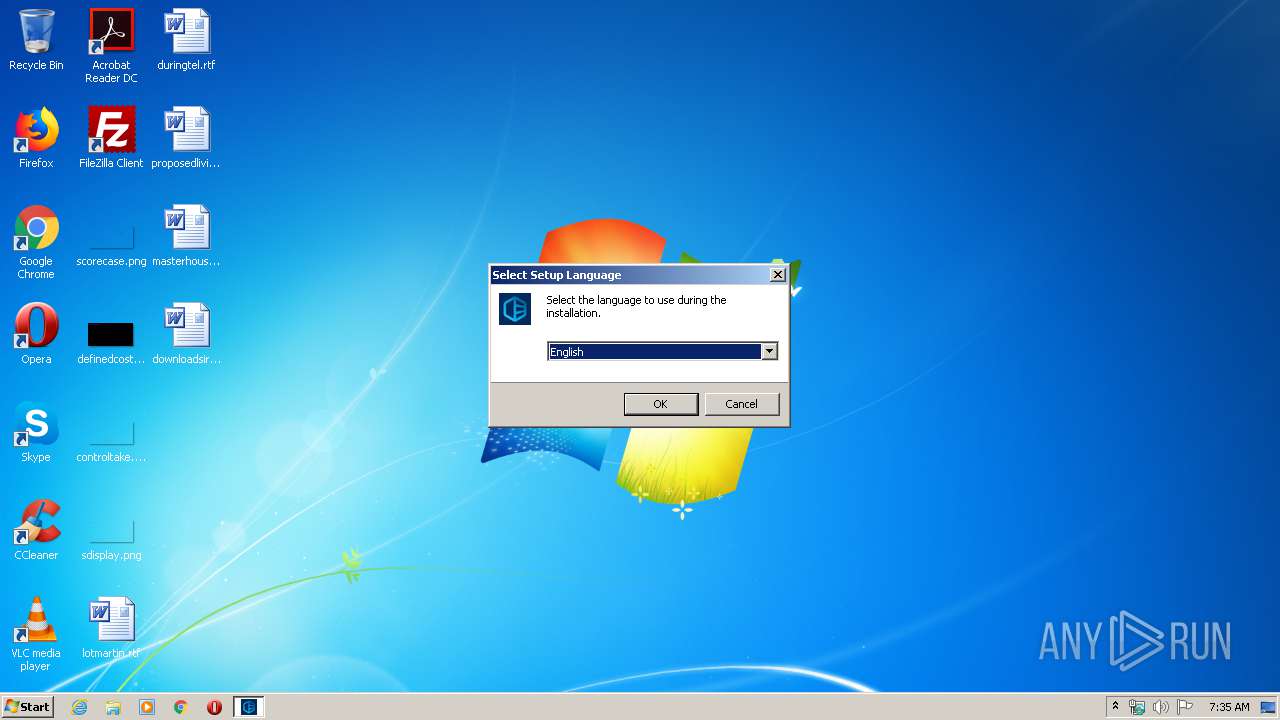Click the 7:35 AM taskbar clock
Viewport: 1280px width, 720px height.
[x=1229, y=707]
